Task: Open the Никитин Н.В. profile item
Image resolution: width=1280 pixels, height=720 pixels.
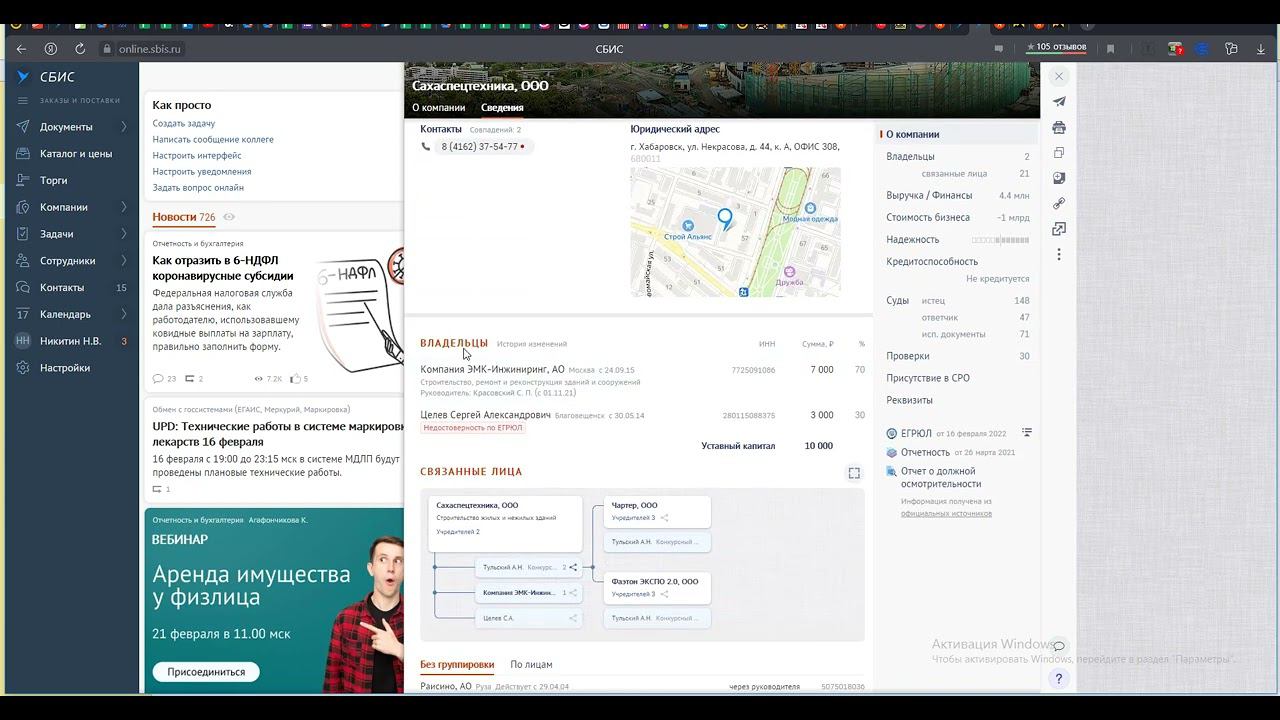Action: [72, 341]
